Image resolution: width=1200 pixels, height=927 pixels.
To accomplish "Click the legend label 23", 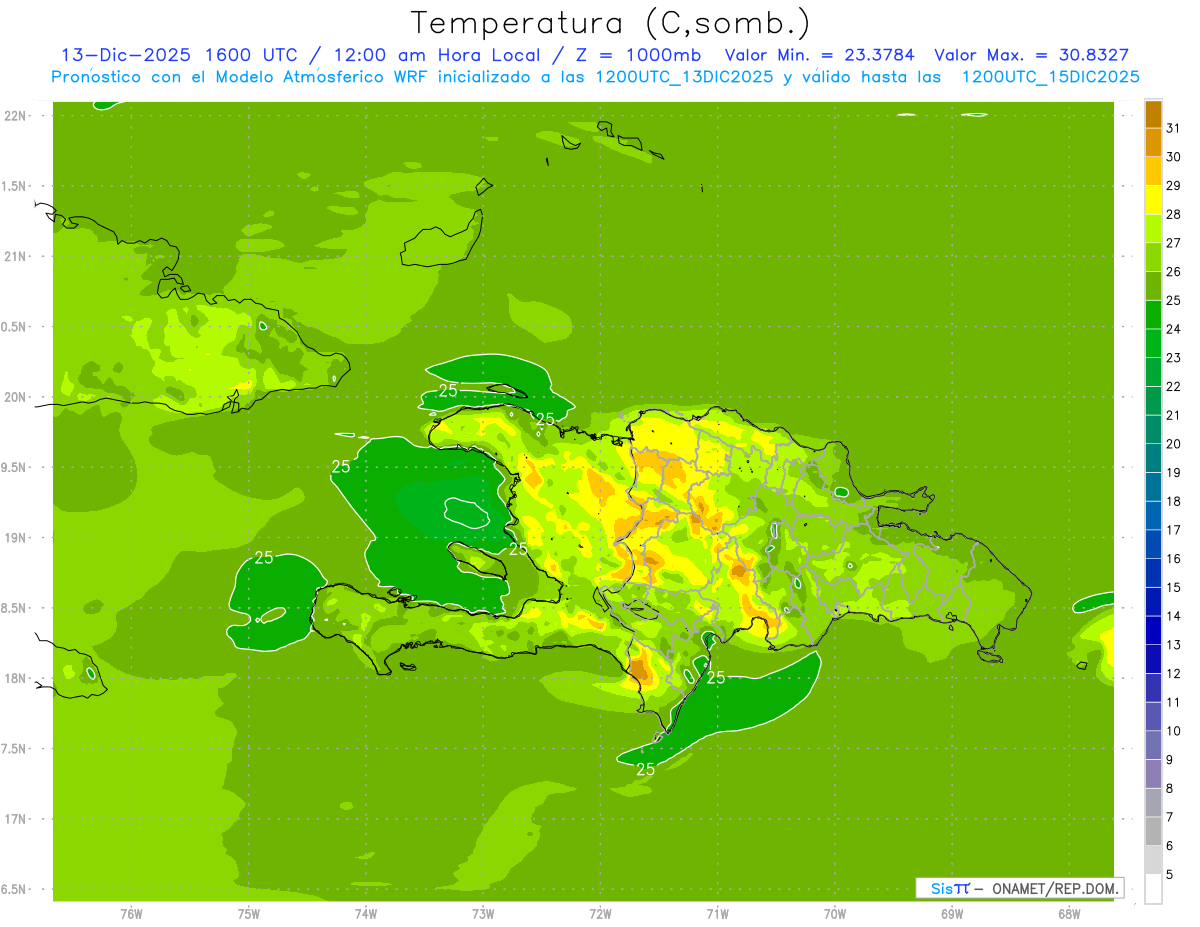I will click(1174, 358).
